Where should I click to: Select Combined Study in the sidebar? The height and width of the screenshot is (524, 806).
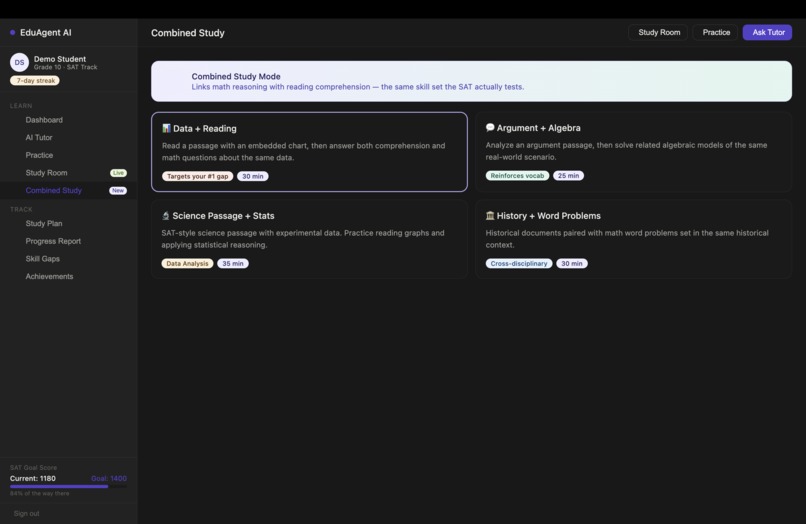point(69,190)
